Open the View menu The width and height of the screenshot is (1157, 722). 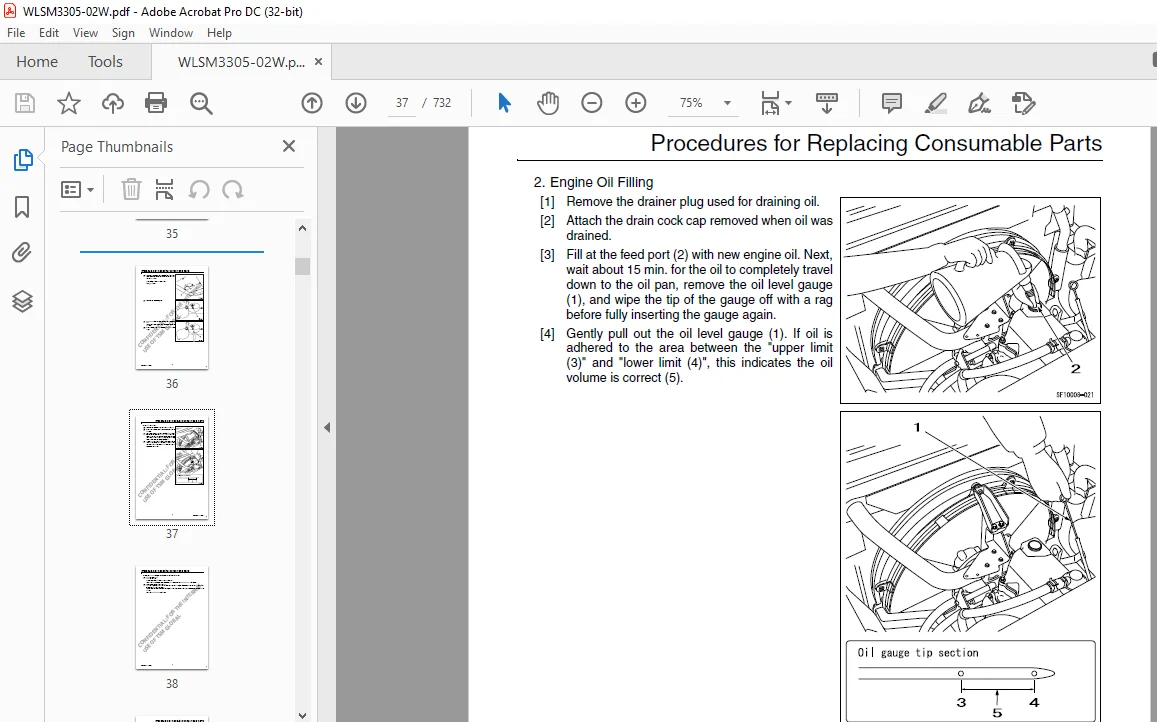[x=85, y=32]
